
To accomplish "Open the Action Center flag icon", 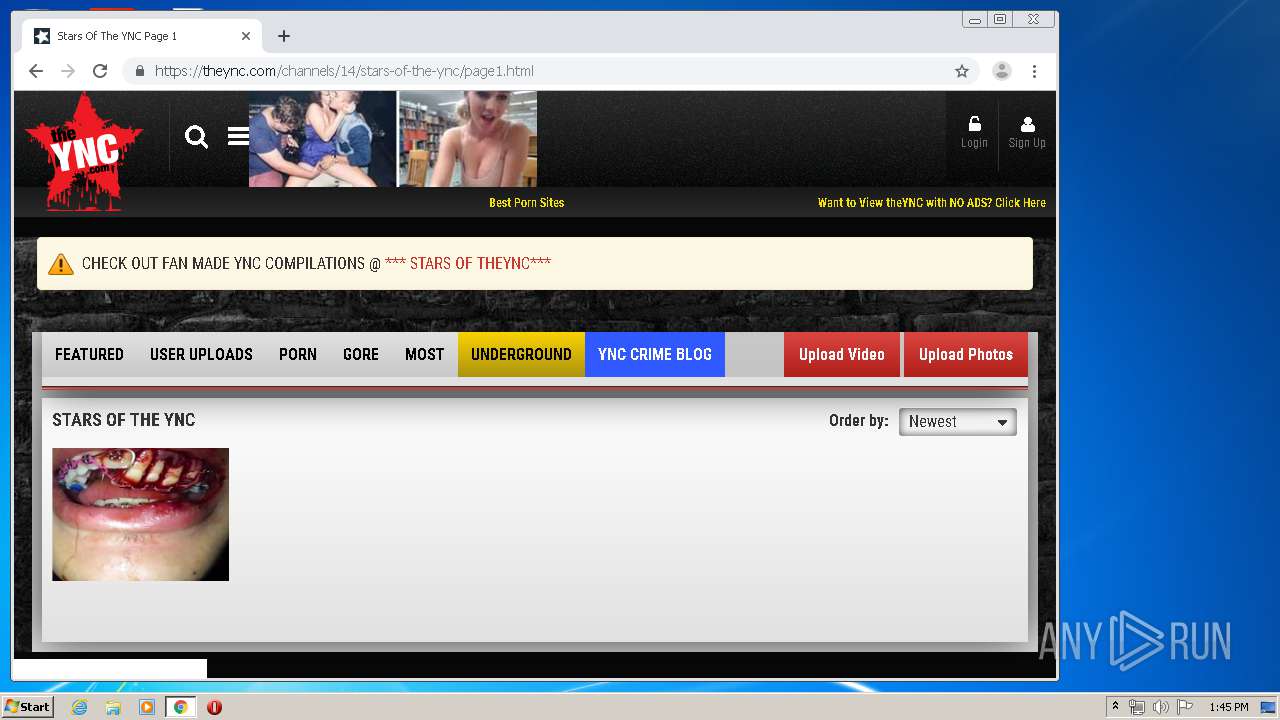I will [x=1186, y=707].
